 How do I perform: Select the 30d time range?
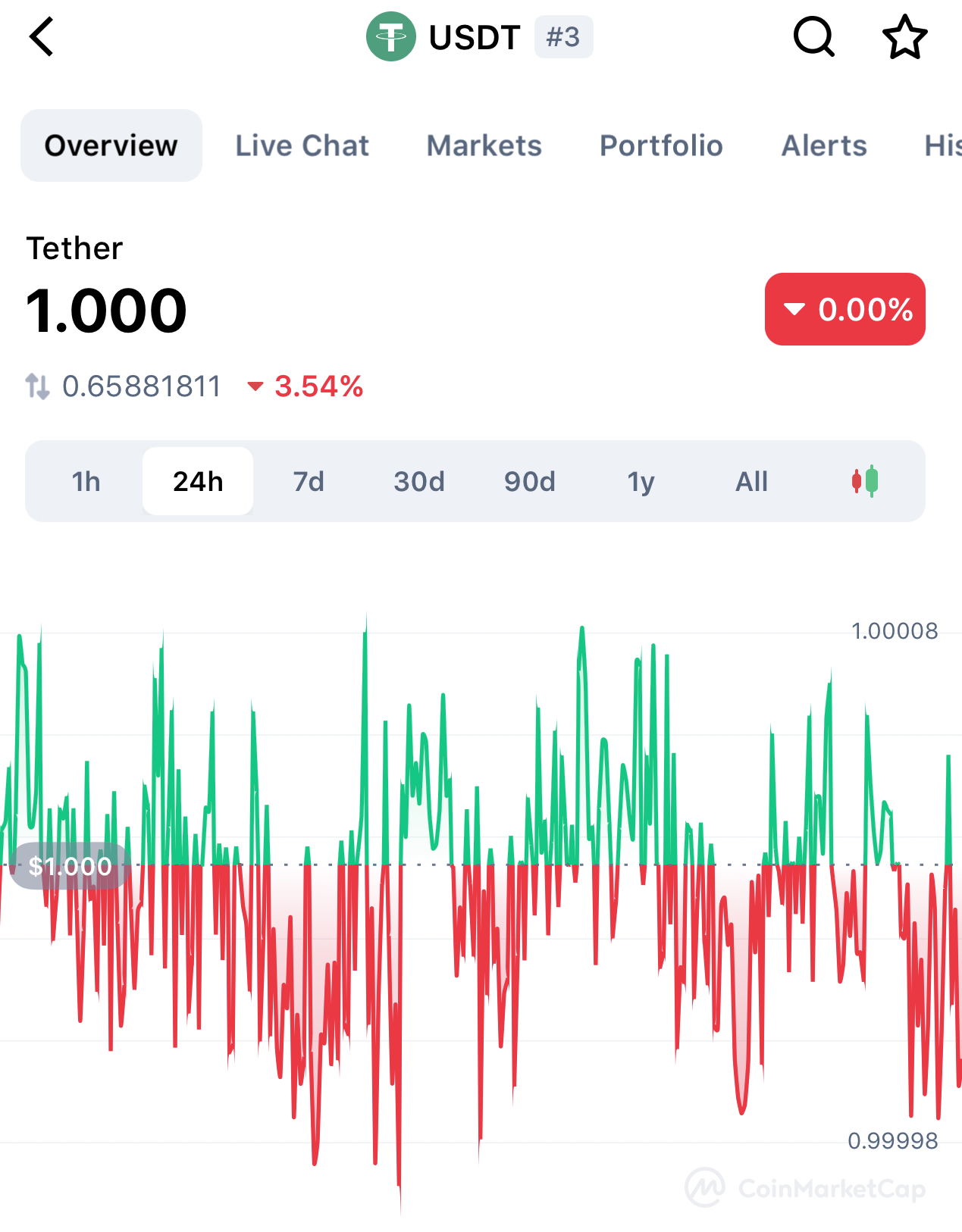[419, 481]
